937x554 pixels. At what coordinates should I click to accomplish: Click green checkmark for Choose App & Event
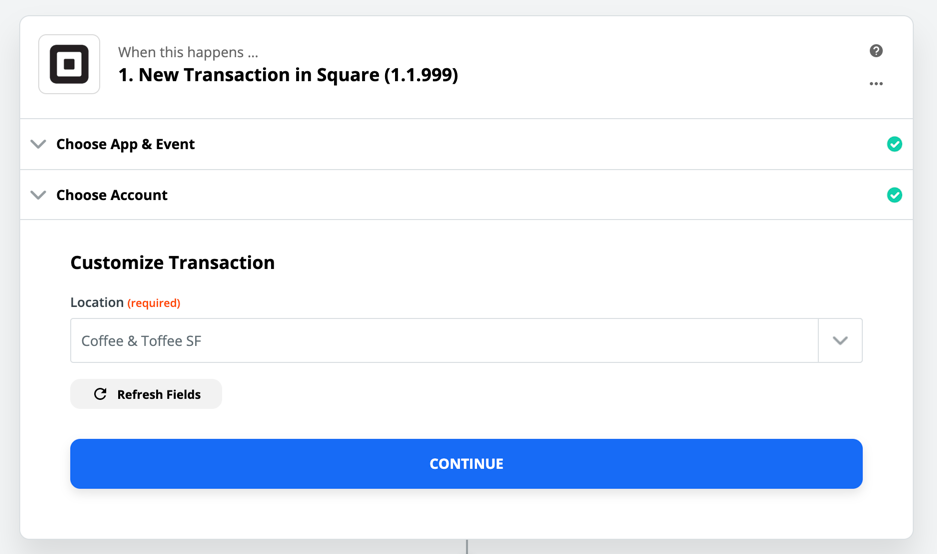point(894,144)
